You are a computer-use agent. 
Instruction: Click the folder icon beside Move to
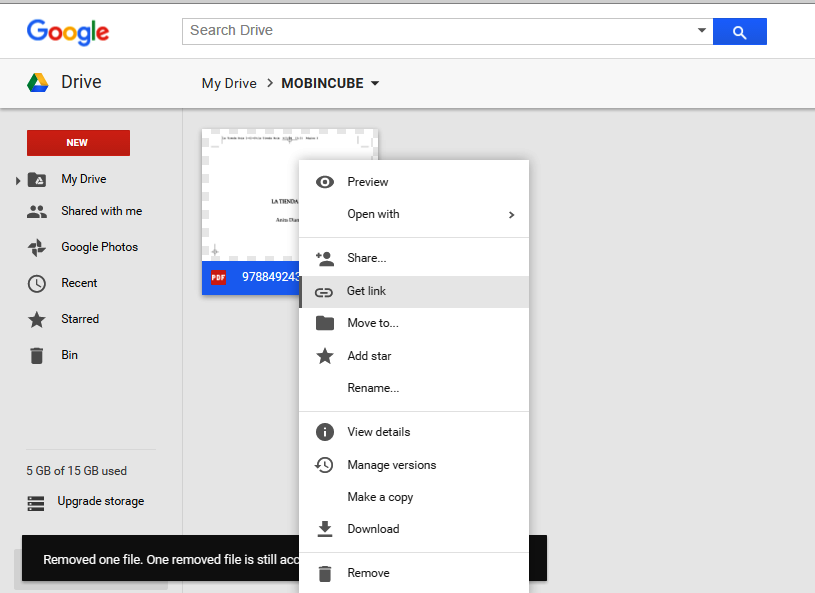tap(325, 323)
